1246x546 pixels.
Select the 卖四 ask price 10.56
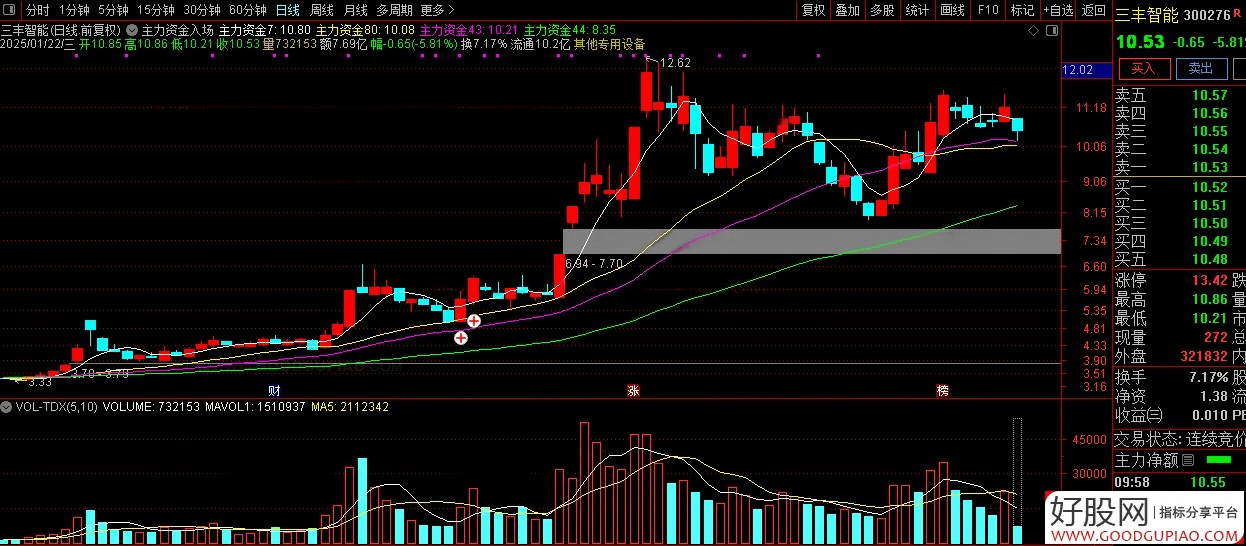coord(1209,113)
